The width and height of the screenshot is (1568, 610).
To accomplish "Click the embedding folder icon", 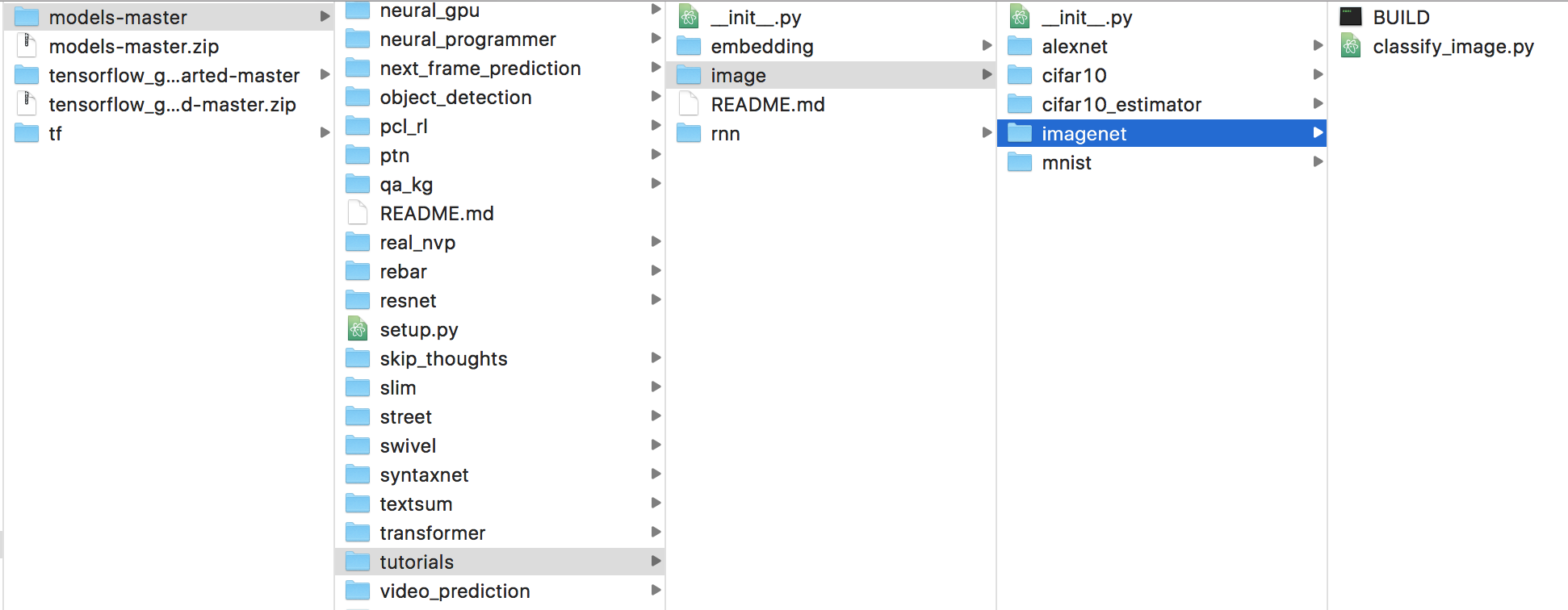I will [x=689, y=46].
